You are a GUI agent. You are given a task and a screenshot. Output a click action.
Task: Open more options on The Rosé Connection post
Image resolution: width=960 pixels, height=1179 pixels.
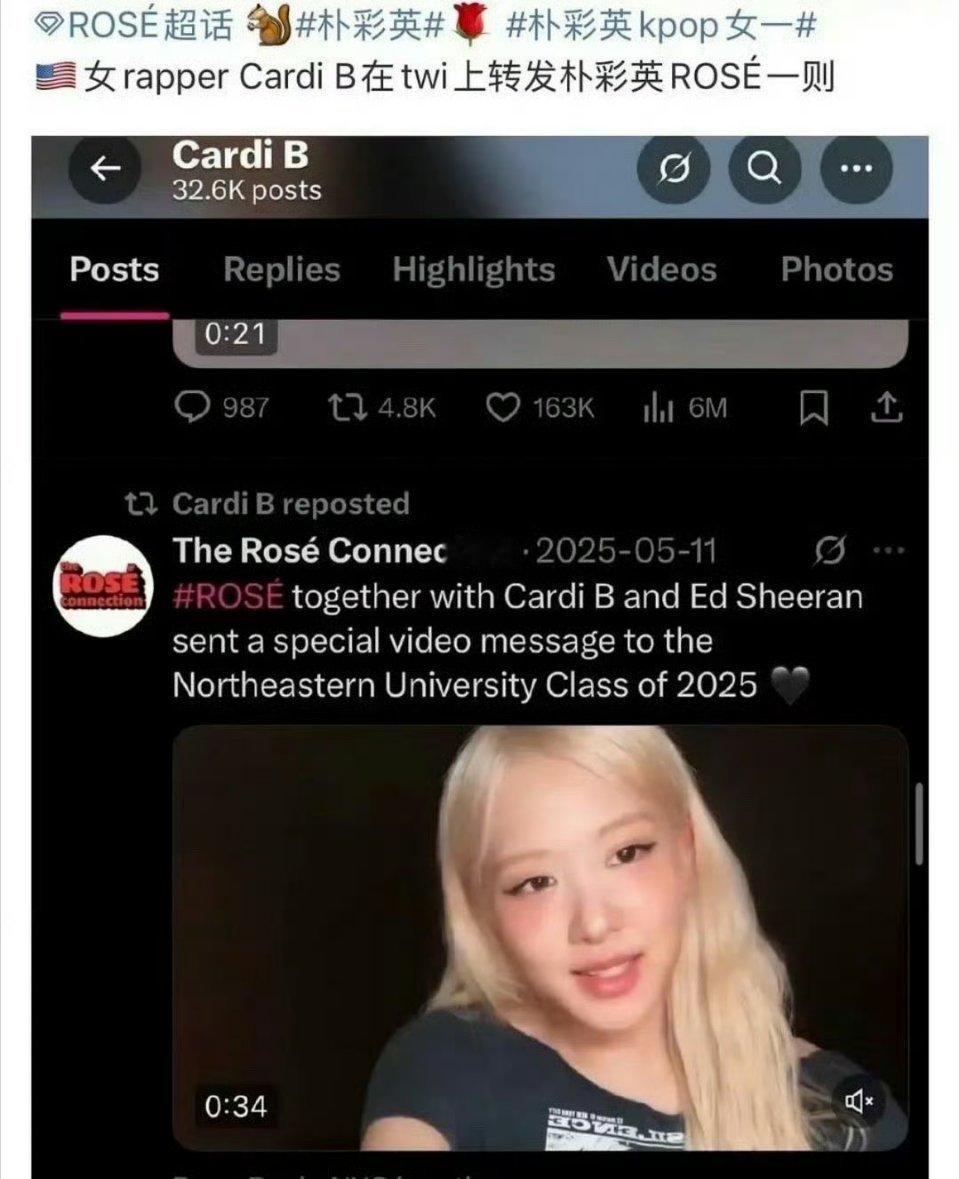click(889, 551)
